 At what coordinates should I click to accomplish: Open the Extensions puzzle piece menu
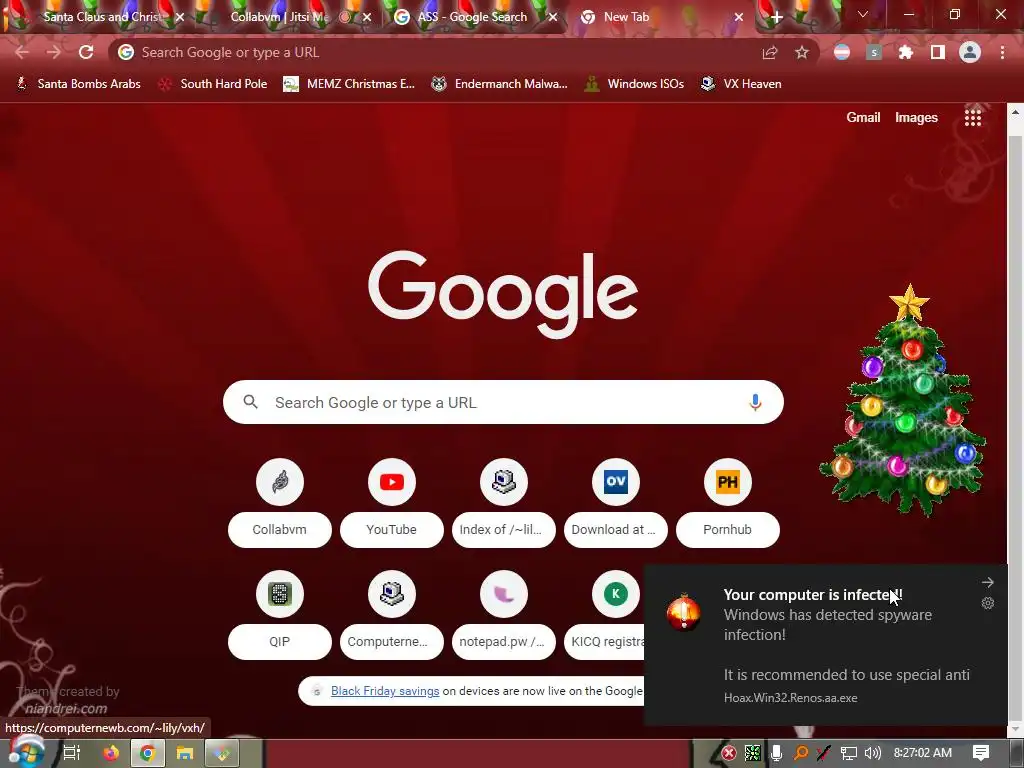906,52
